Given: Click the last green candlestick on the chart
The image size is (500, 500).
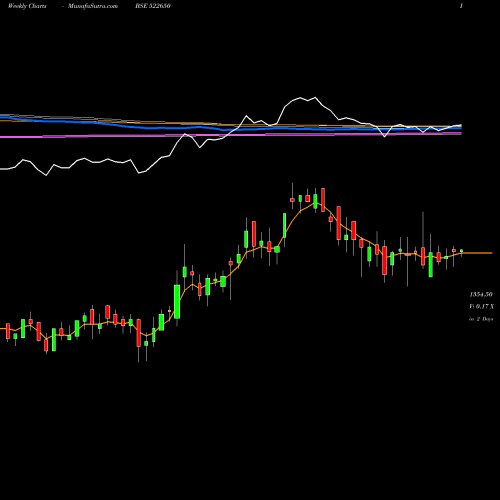Looking at the screenshot, I should click(462, 251).
